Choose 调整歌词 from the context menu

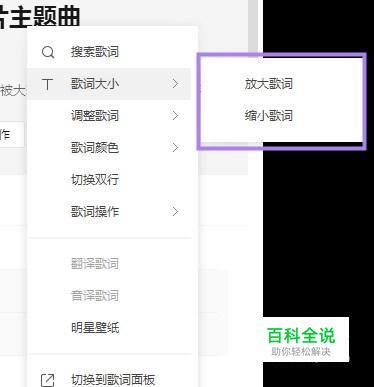click(x=109, y=116)
